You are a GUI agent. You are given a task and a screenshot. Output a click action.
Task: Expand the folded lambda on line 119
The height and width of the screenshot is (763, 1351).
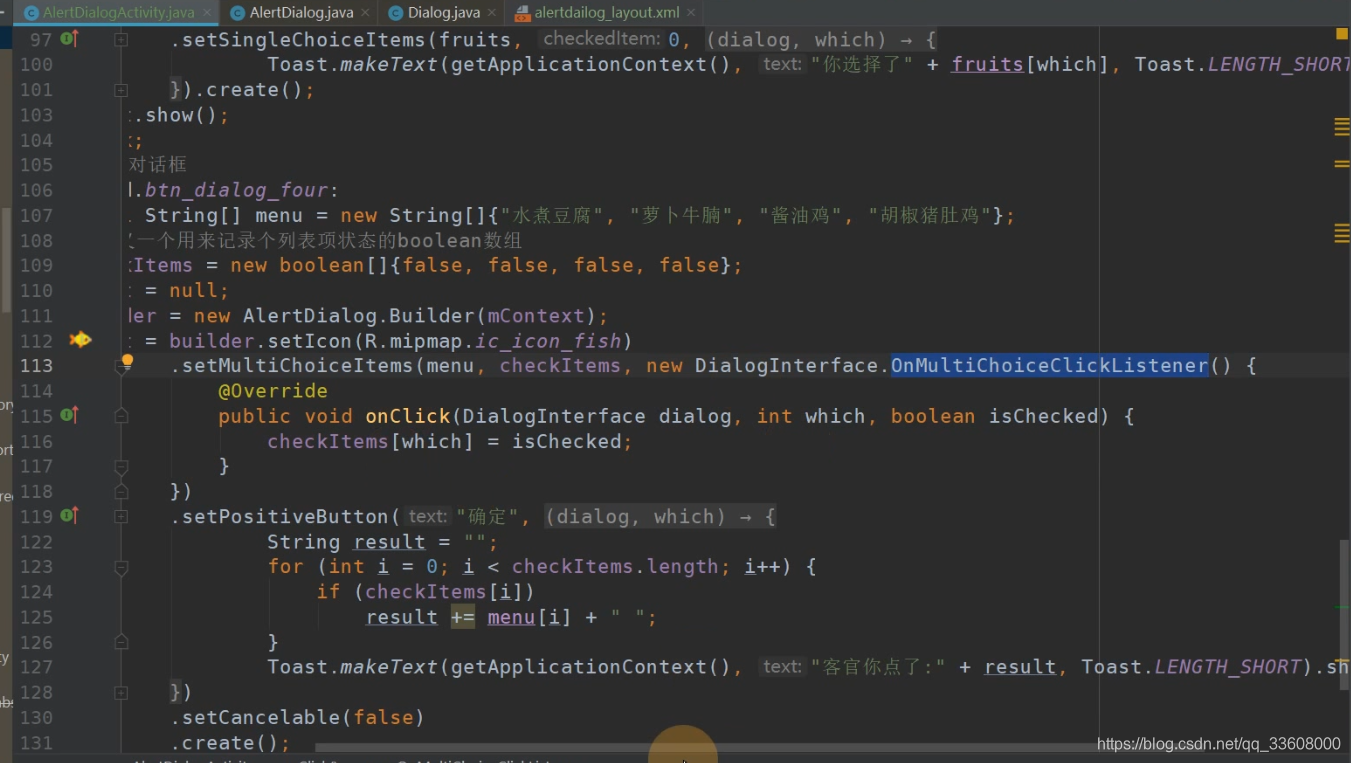coord(121,517)
